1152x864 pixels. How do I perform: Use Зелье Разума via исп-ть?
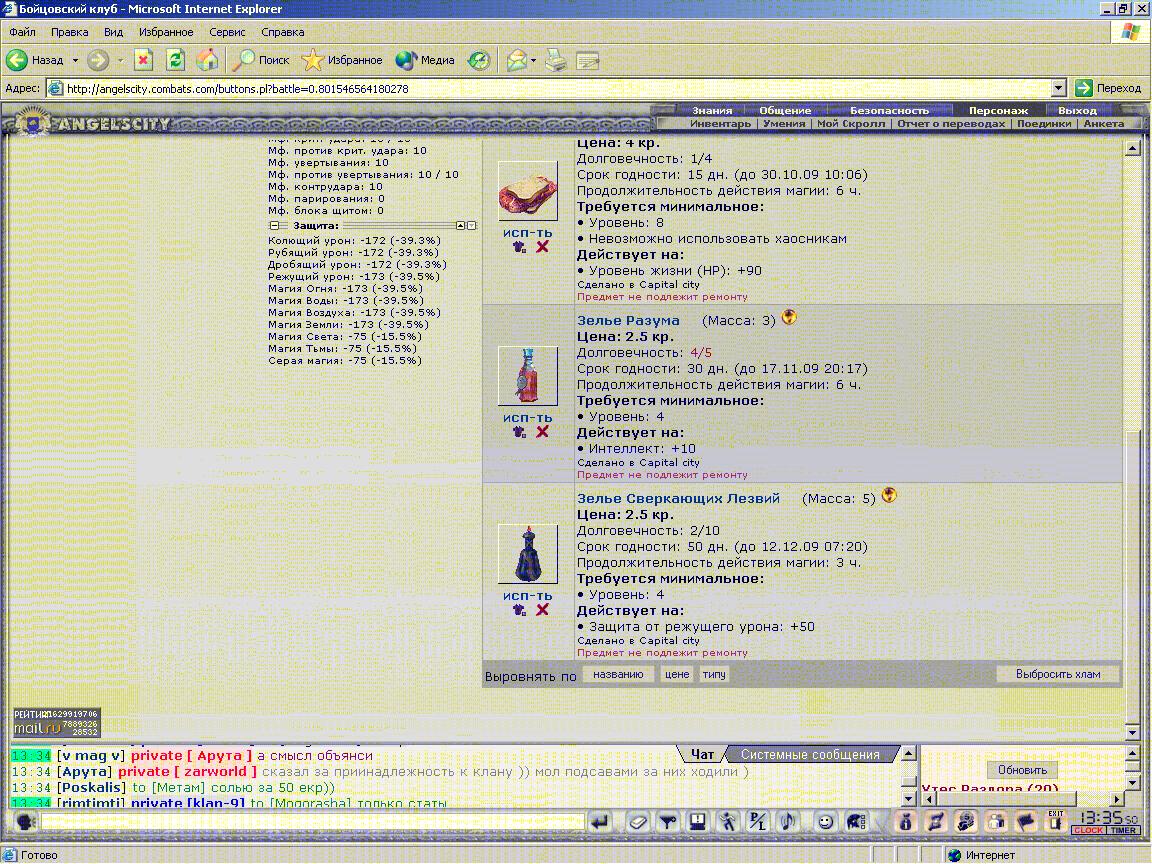point(528,417)
